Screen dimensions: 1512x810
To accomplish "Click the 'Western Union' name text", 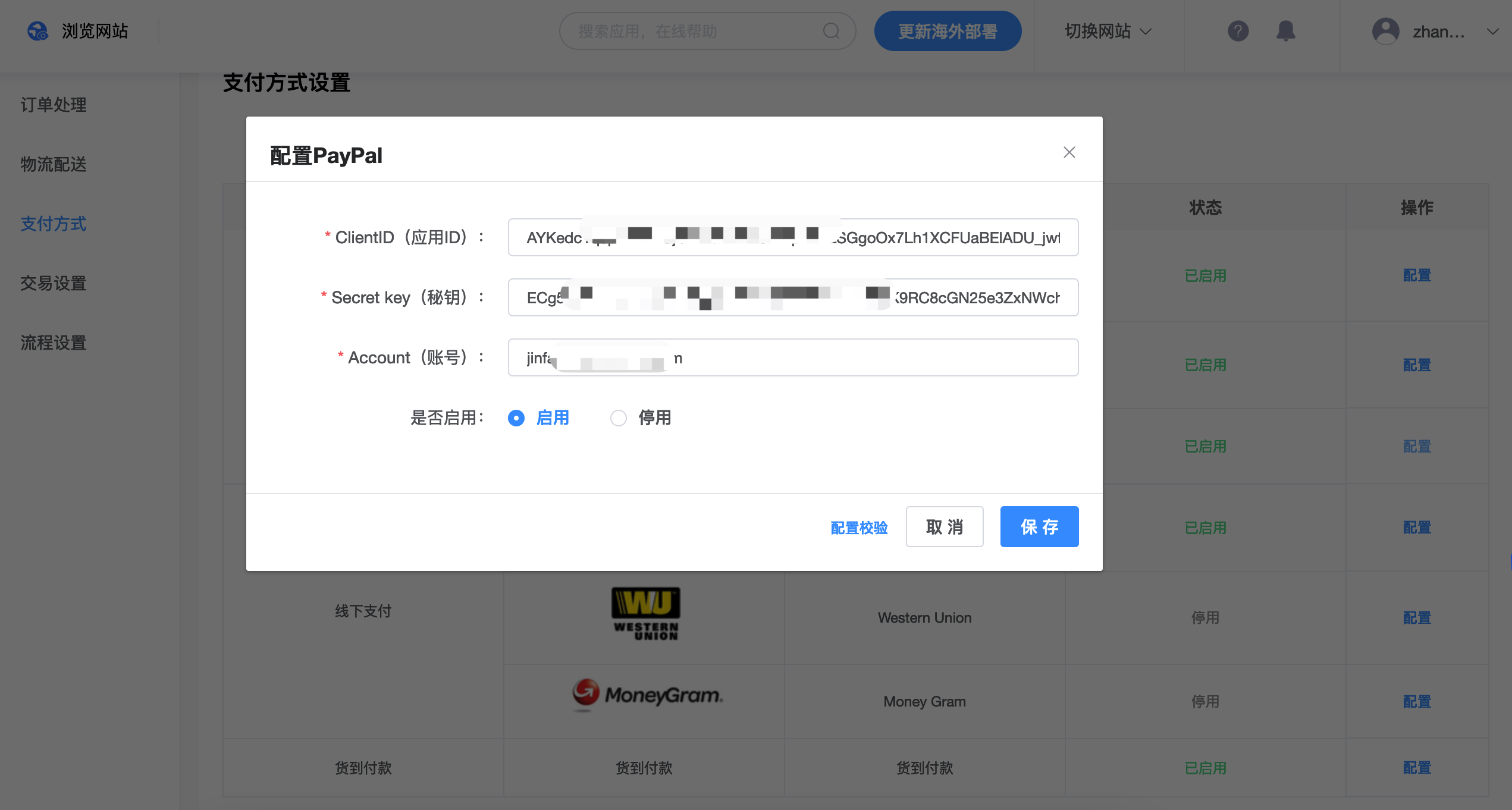I will (924, 618).
